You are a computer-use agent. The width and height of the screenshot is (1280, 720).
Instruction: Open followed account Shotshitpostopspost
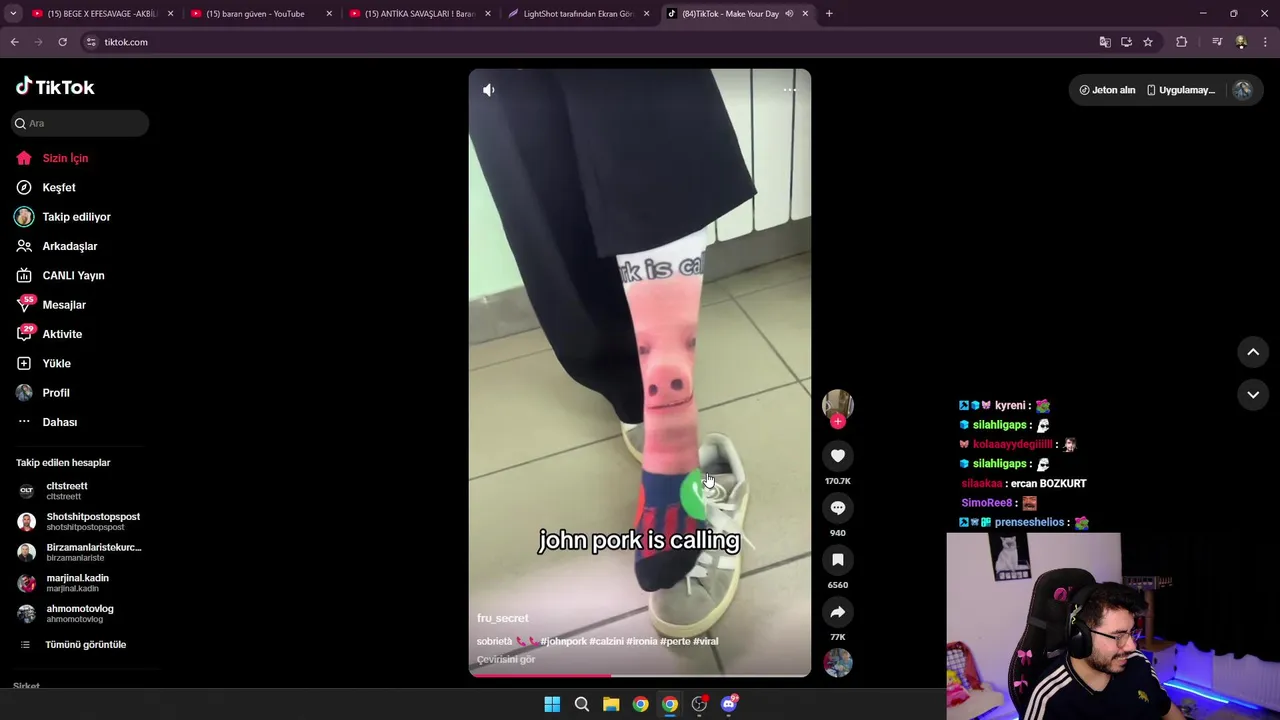tap(80, 521)
